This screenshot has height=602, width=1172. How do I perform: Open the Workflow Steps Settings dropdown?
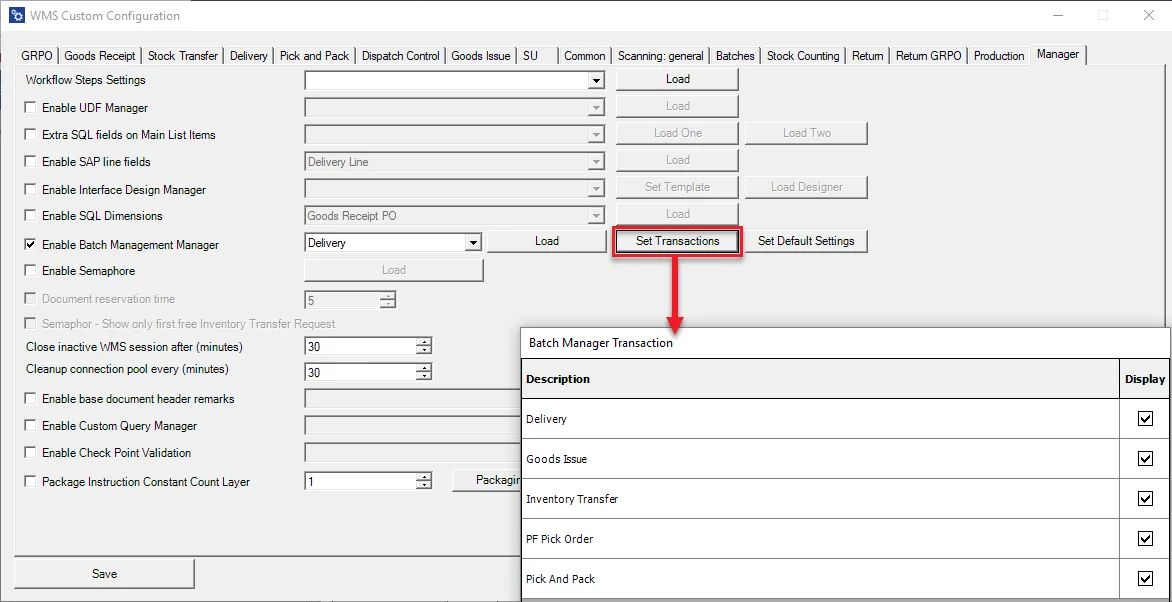pyautogui.click(x=597, y=80)
